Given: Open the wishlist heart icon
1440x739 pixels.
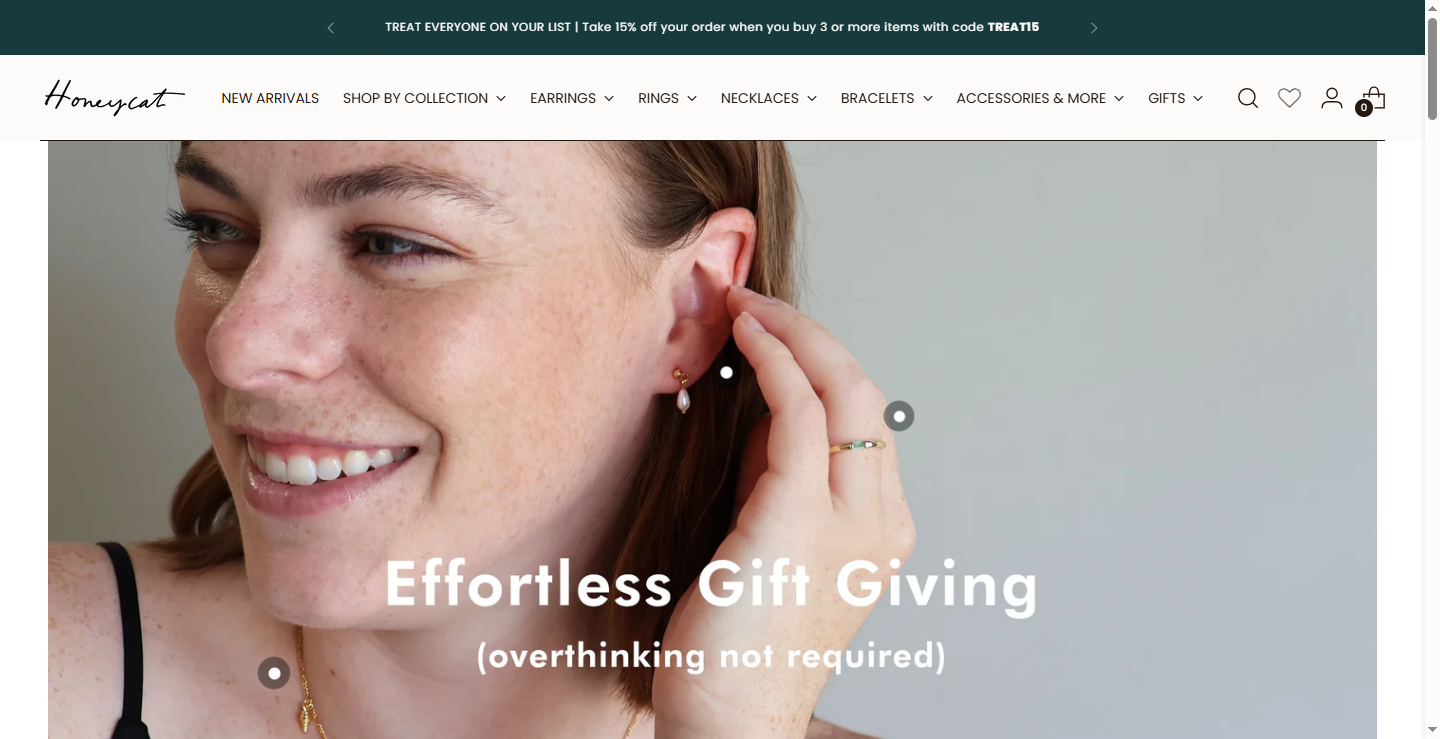Looking at the screenshot, I should [x=1290, y=98].
